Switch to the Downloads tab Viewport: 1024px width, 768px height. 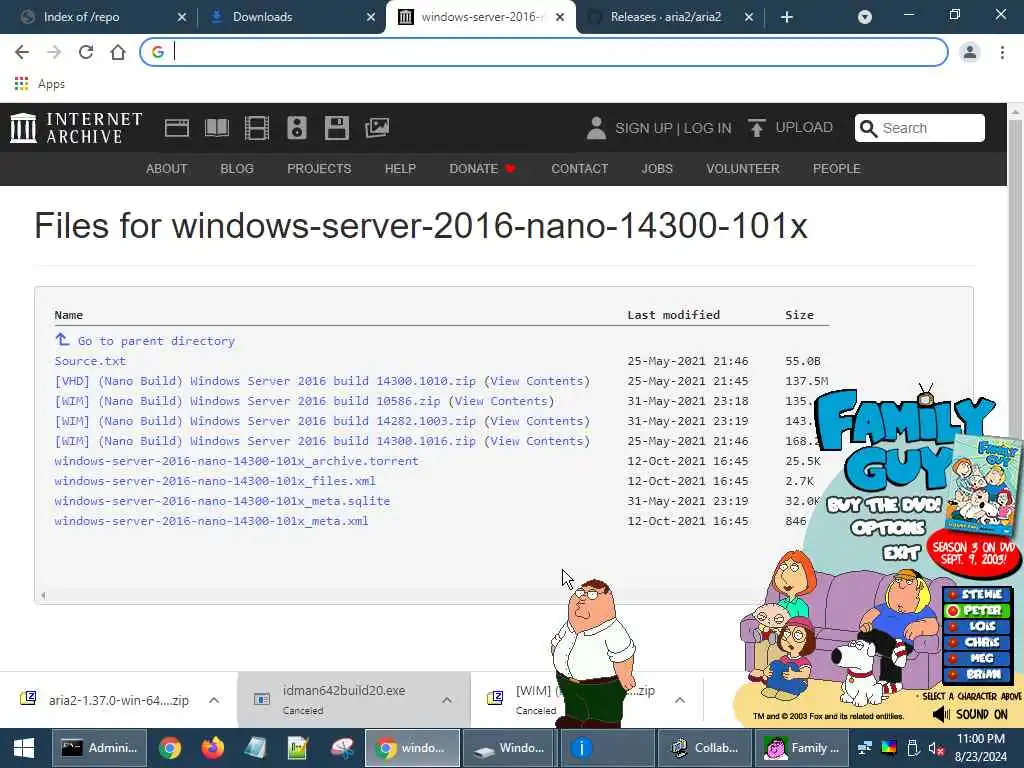click(293, 17)
